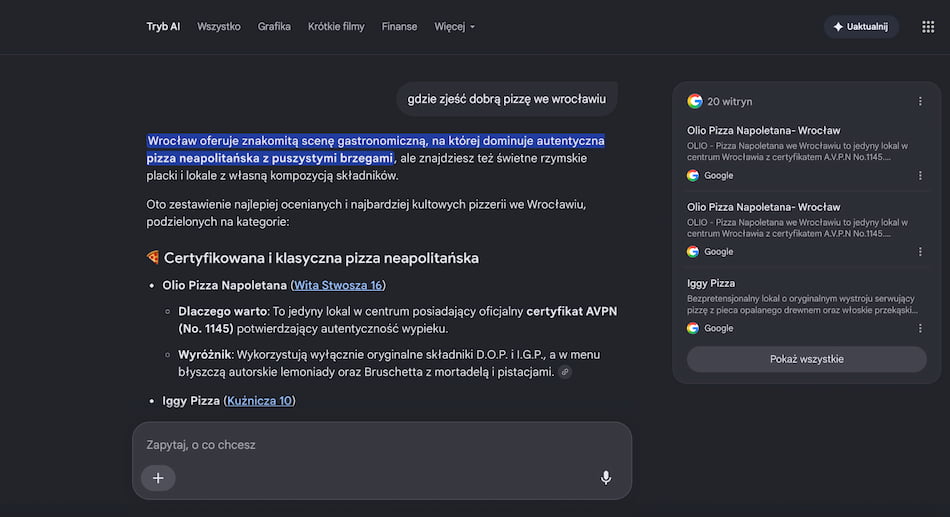Open the Wita Stwosza 16 address link
Screen dimensions: 950x517
[x=338, y=285]
